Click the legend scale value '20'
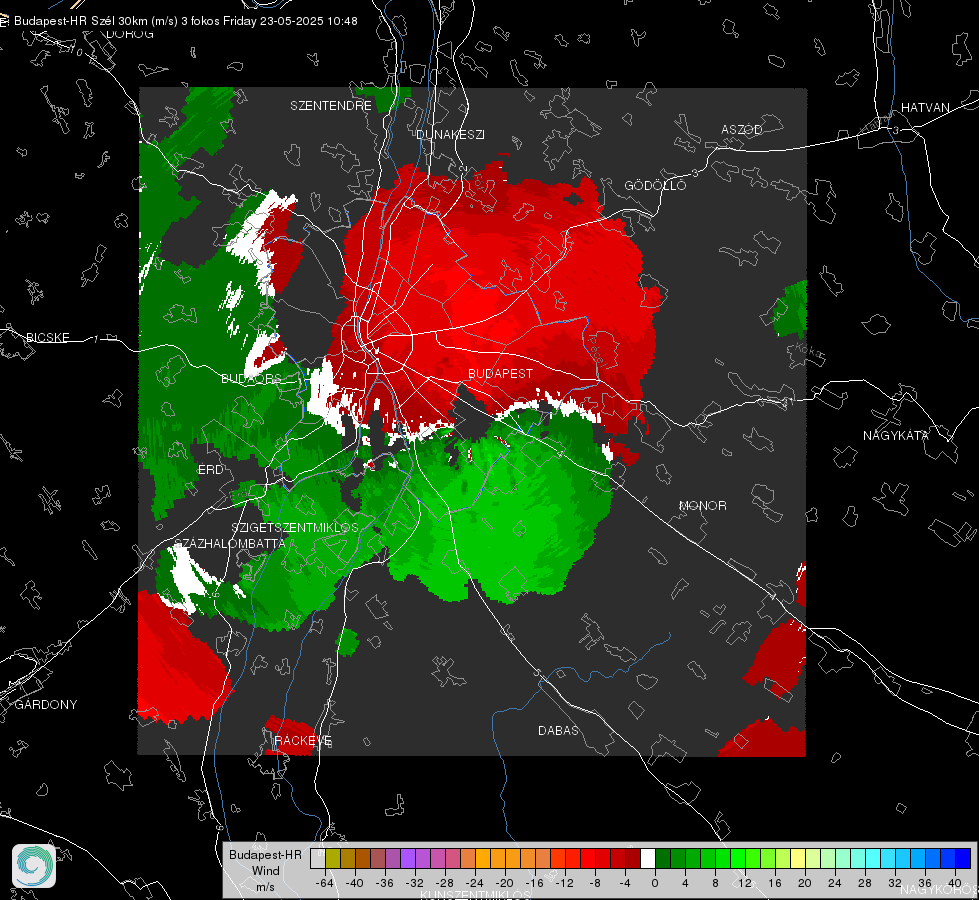 point(805,883)
